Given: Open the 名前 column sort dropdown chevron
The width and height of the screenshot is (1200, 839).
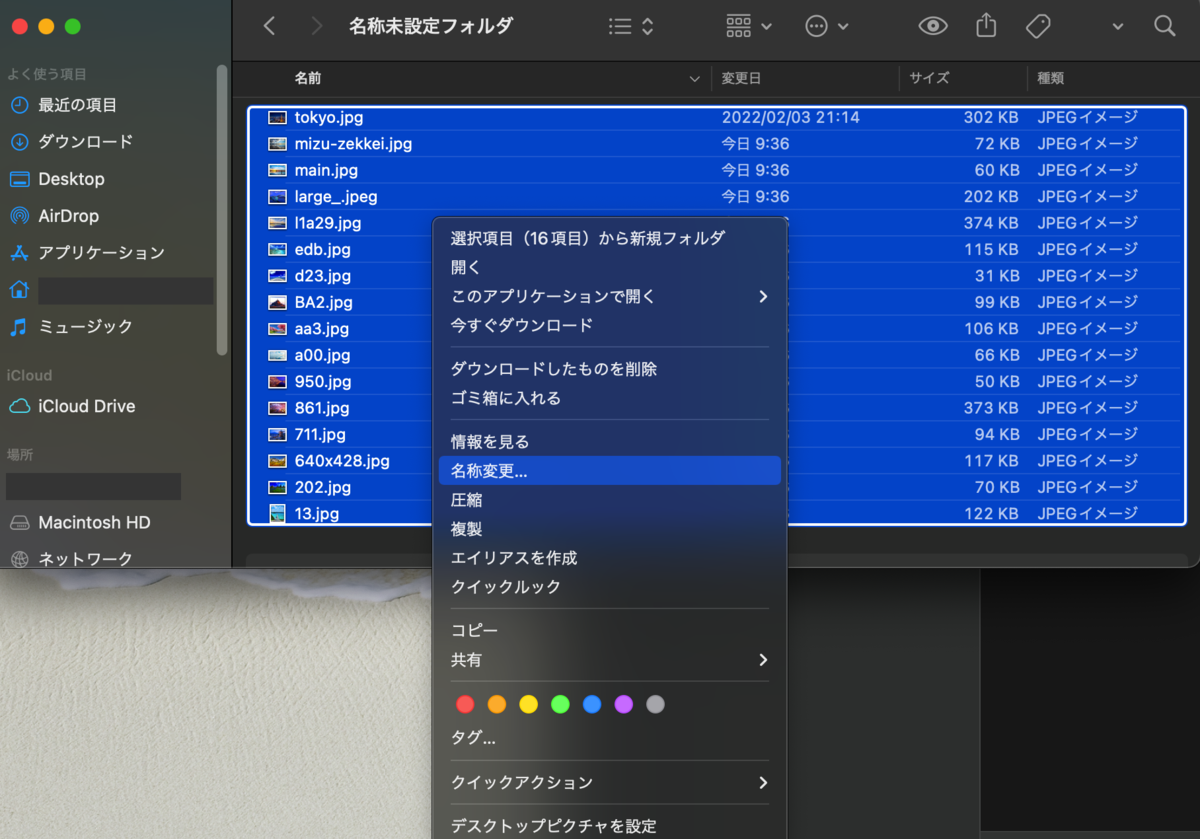Looking at the screenshot, I should point(694,78).
